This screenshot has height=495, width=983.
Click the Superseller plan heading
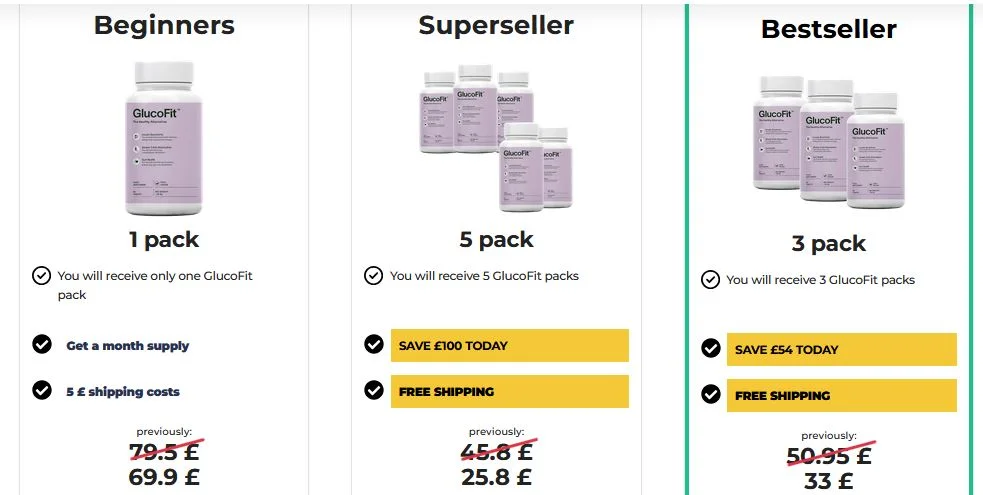496,25
